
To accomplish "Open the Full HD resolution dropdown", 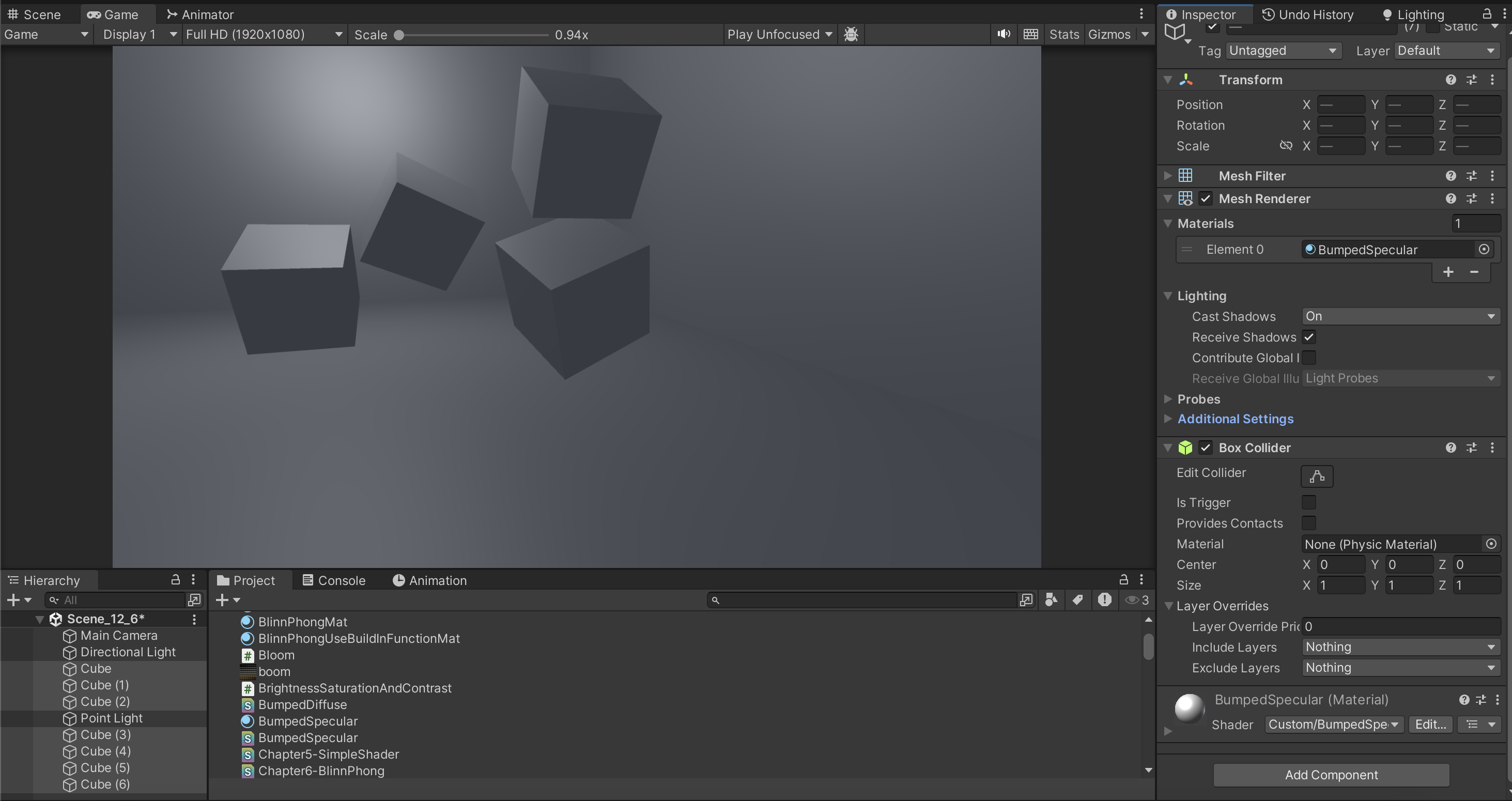I will 264,34.
